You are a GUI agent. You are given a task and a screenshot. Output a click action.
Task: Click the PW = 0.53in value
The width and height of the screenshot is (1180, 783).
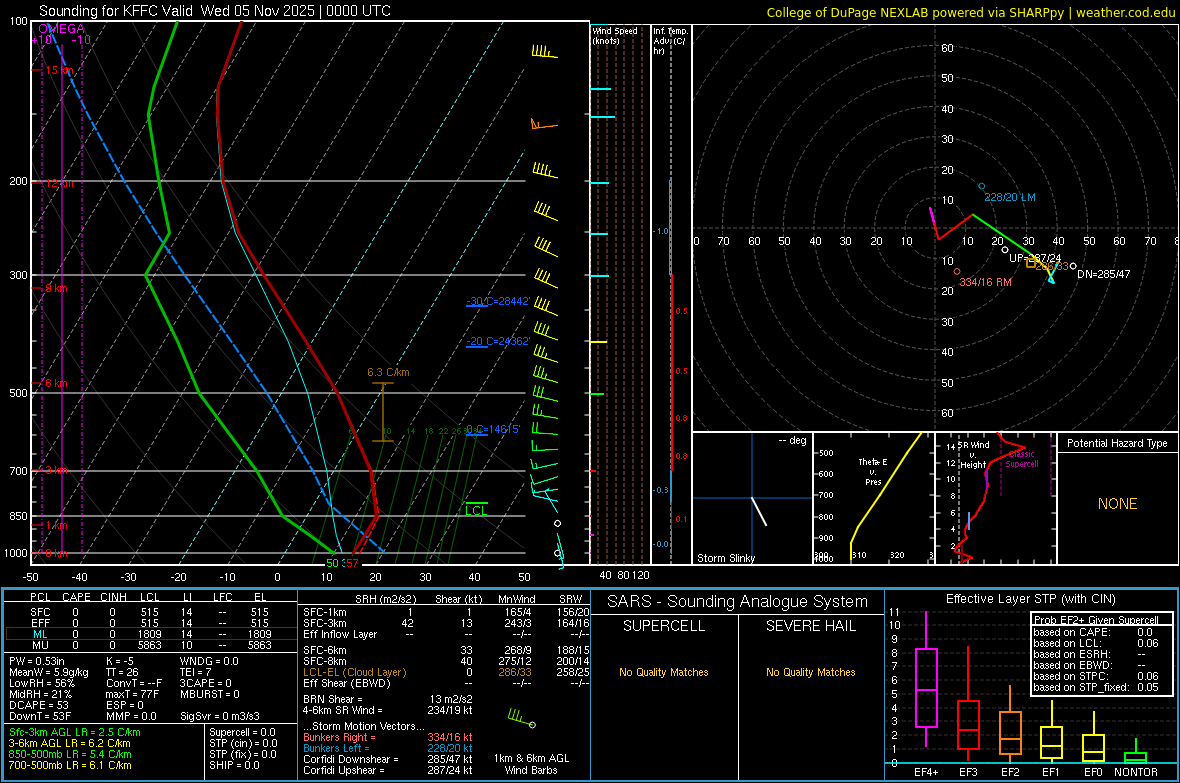tap(36, 661)
